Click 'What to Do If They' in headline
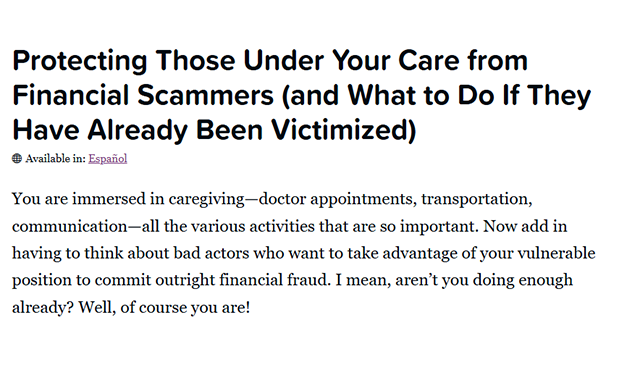Screen dimensions: 627x370 coord(469,96)
